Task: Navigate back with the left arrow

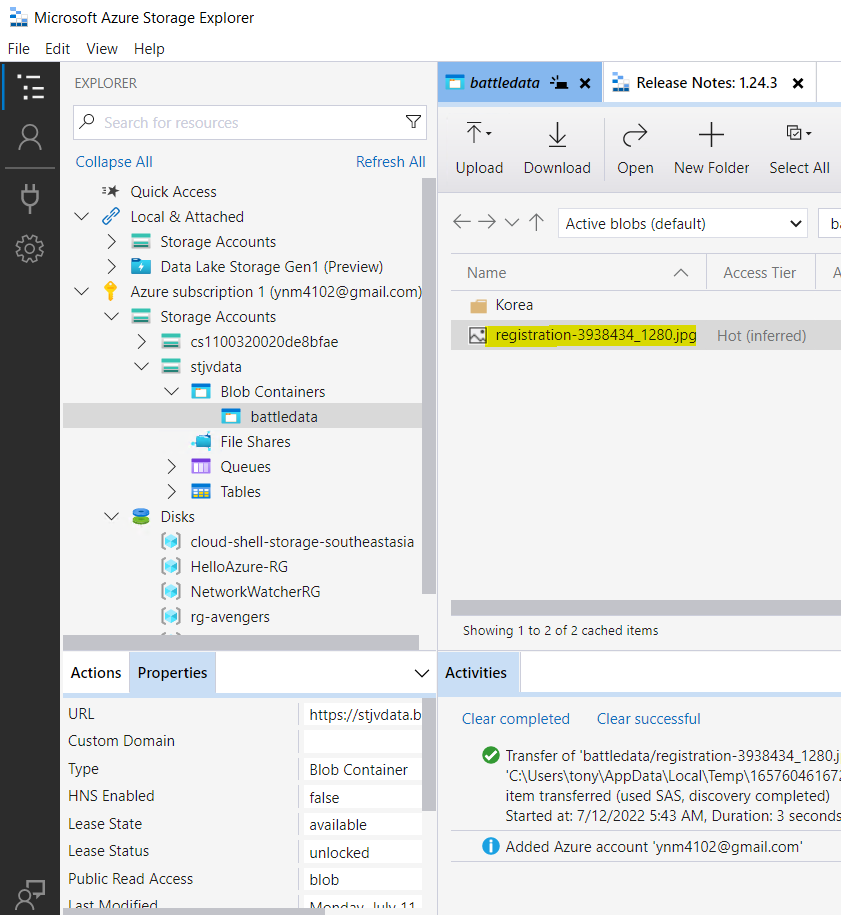Action: (462, 222)
